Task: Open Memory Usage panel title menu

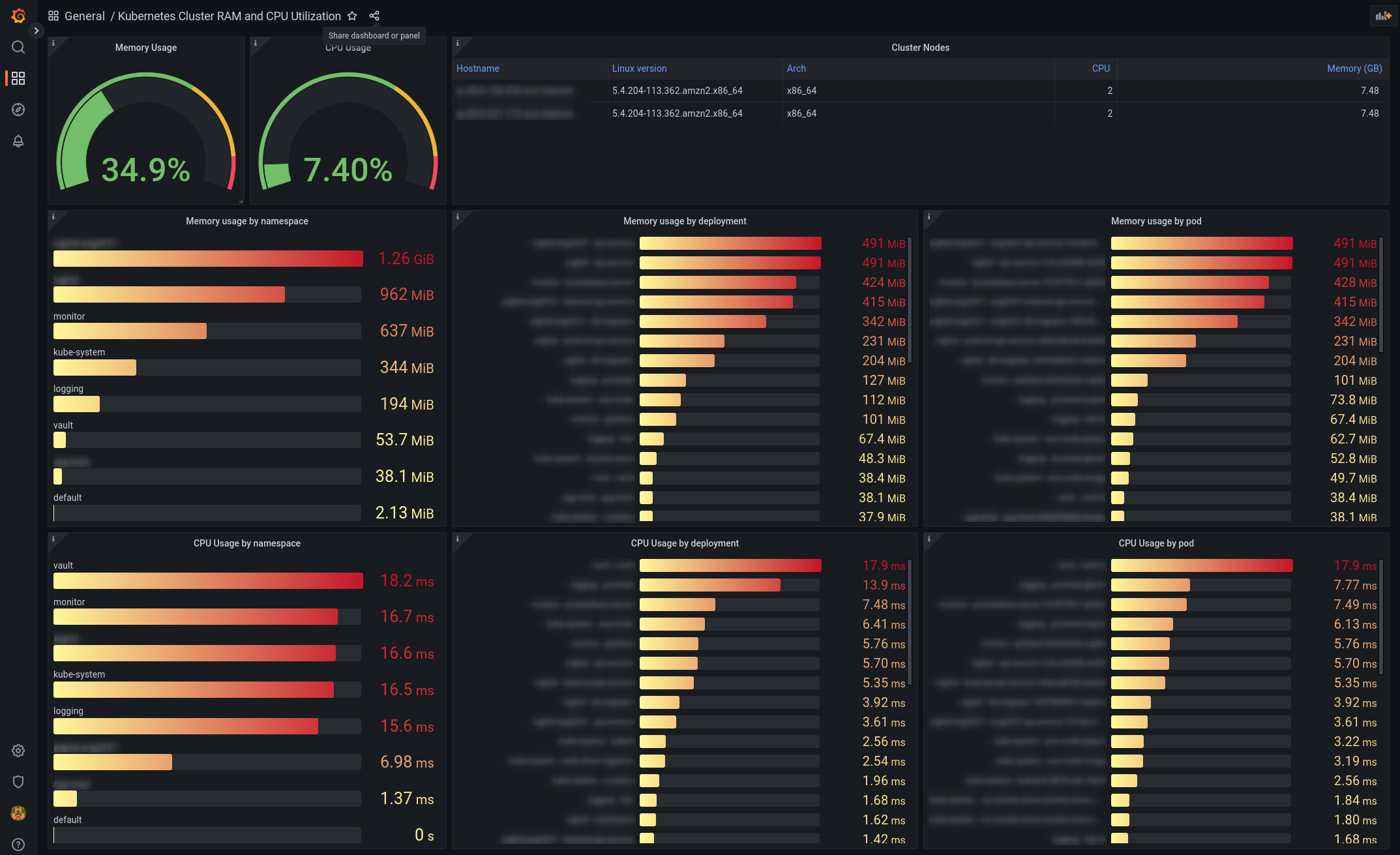Action: pos(146,48)
